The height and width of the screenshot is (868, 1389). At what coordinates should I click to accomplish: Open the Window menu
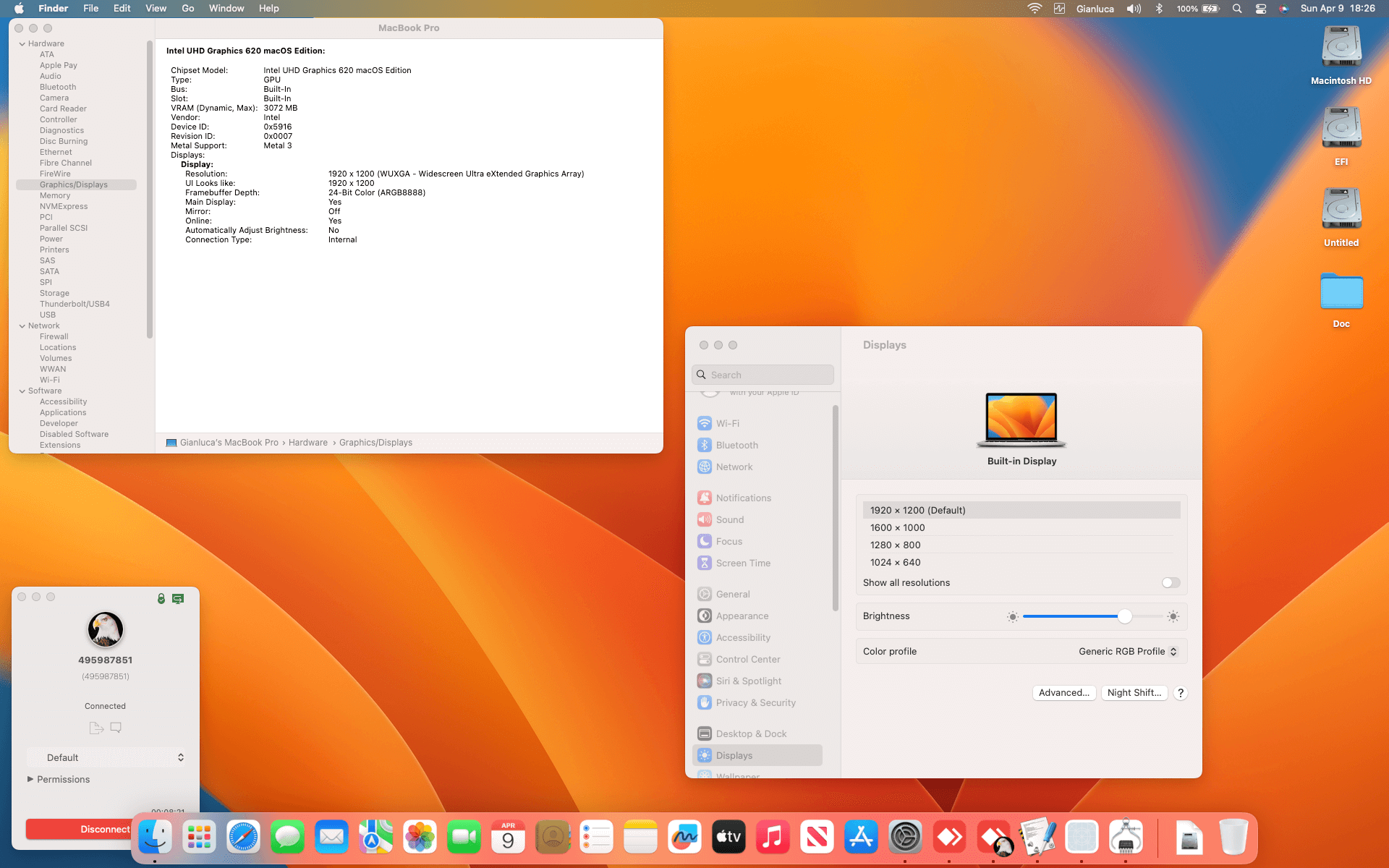click(226, 8)
